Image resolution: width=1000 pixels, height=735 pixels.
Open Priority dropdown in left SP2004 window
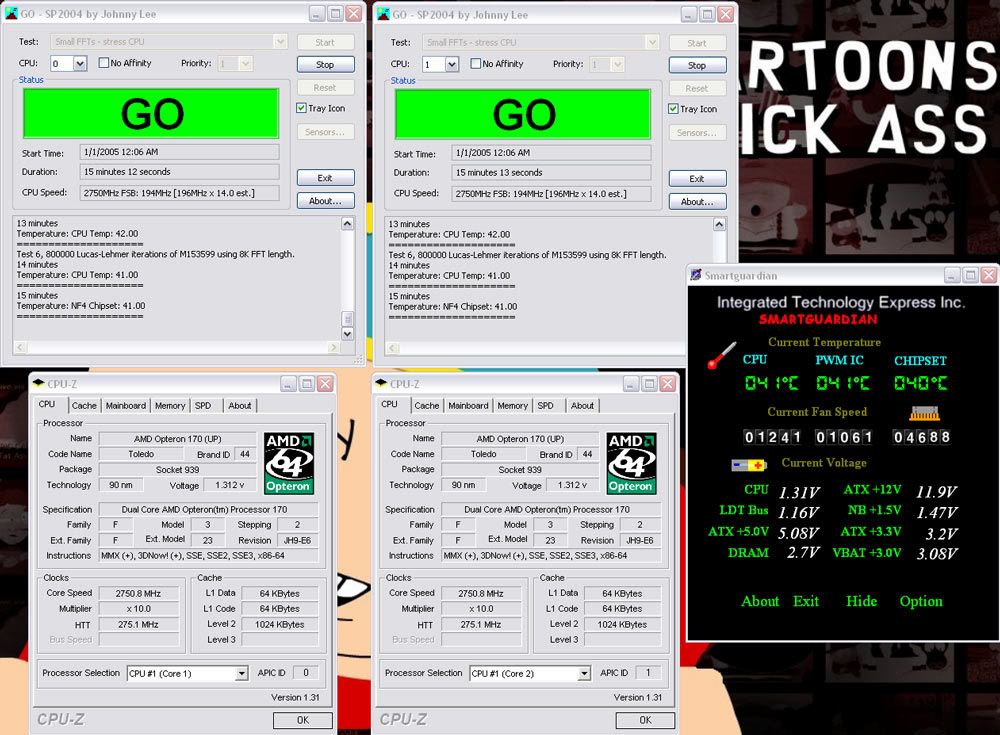[x=246, y=63]
